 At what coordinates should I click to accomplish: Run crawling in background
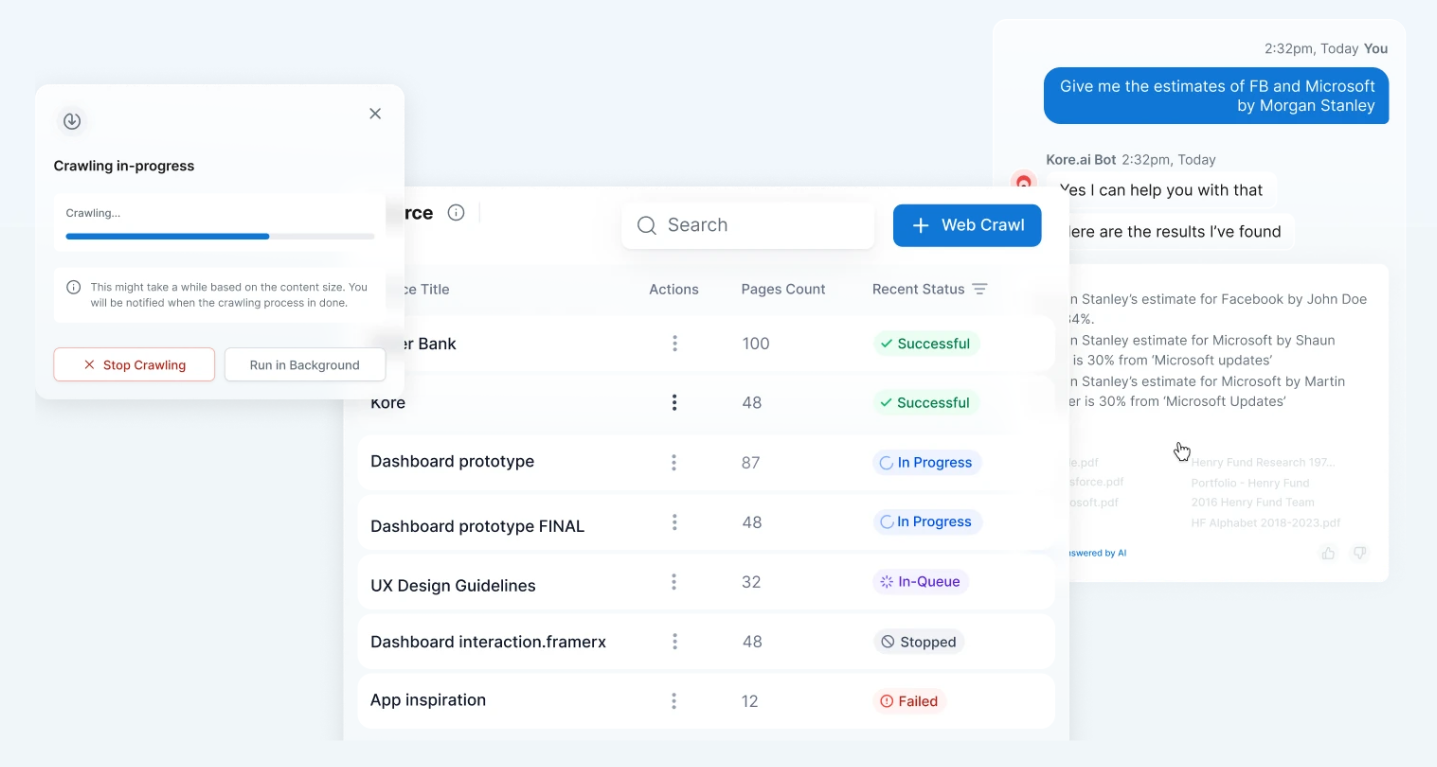304,365
